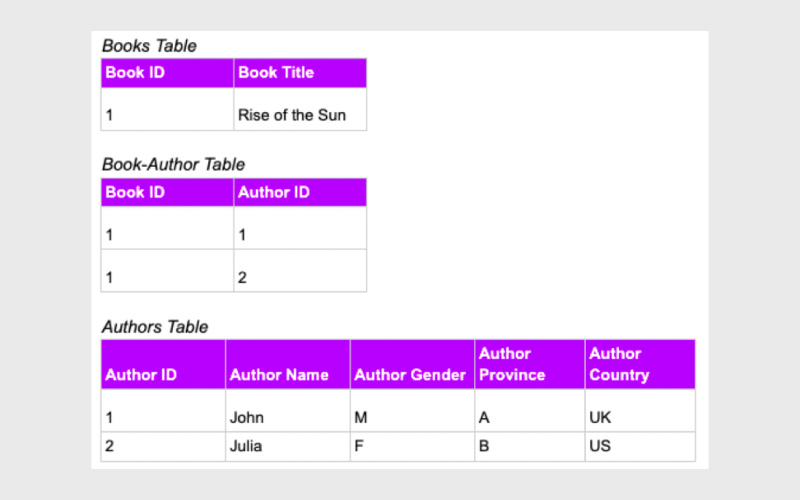Click the "Authors Table" title text
This screenshot has width=800, height=500.
click(155, 327)
